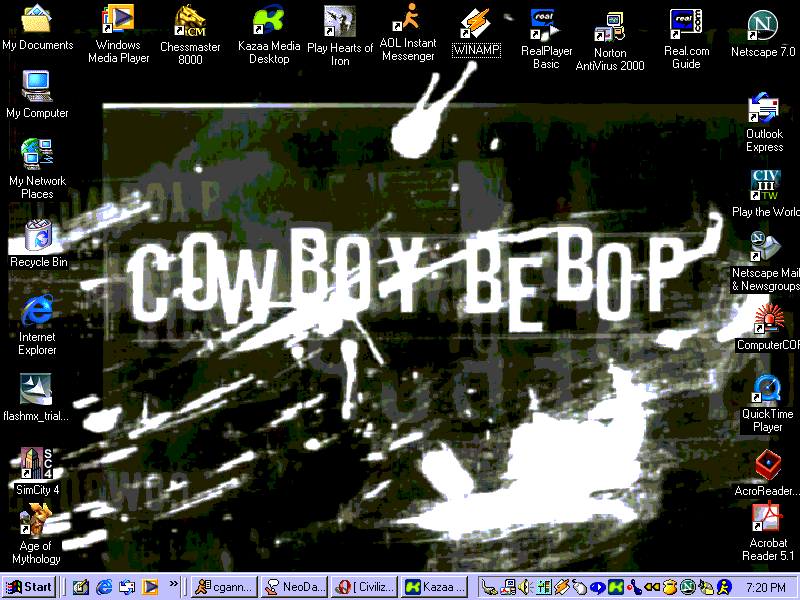Screen dimensions: 800x600
Task: Open the My Documents folder icon
Action: click(x=37, y=26)
